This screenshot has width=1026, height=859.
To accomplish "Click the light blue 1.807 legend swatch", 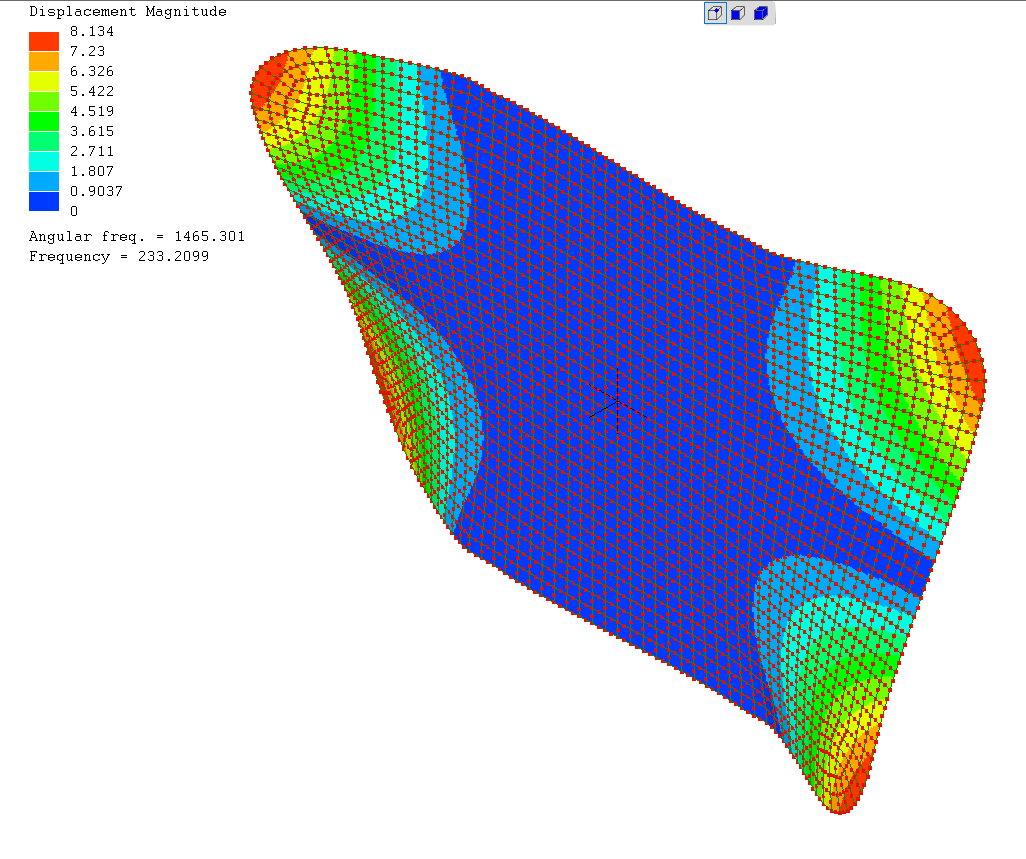I will [x=44, y=181].
